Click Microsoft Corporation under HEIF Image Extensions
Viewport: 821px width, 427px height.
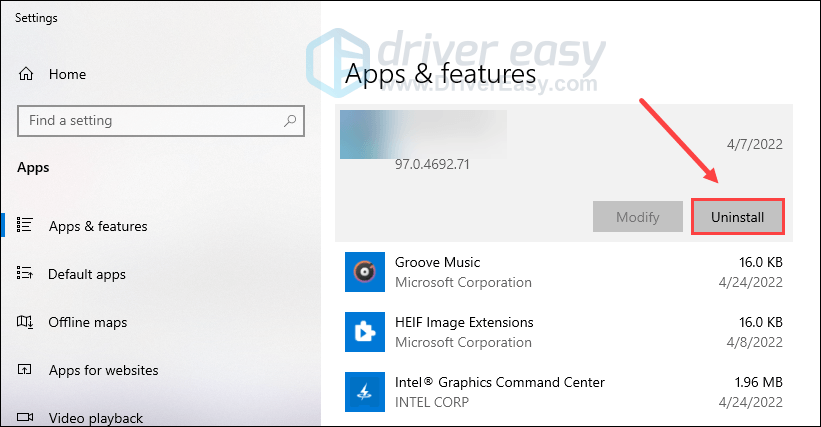tap(463, 342)
